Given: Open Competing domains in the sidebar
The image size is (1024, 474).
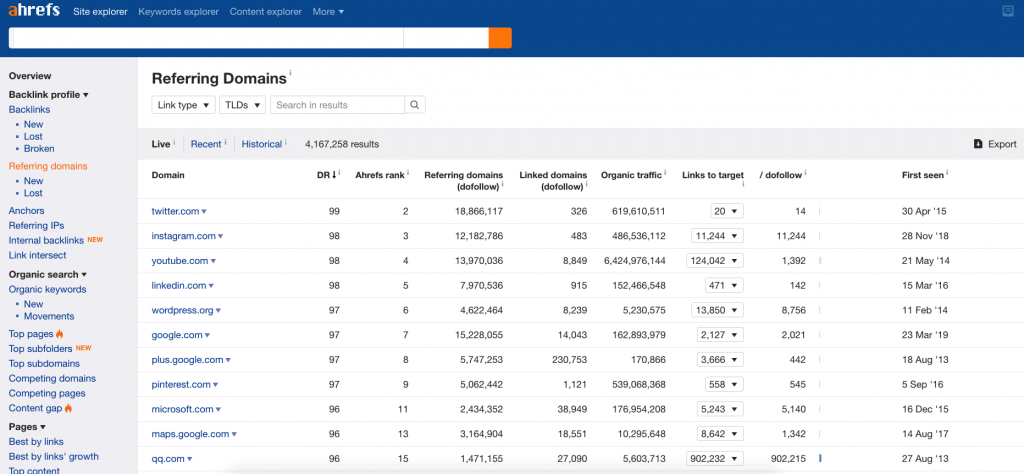Looking at the screenshot, I should pos(52,379).
